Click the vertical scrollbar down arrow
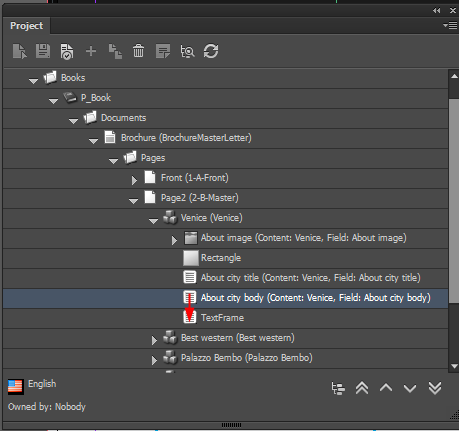Viewport: 459px width, 431px height. point(454,366)
